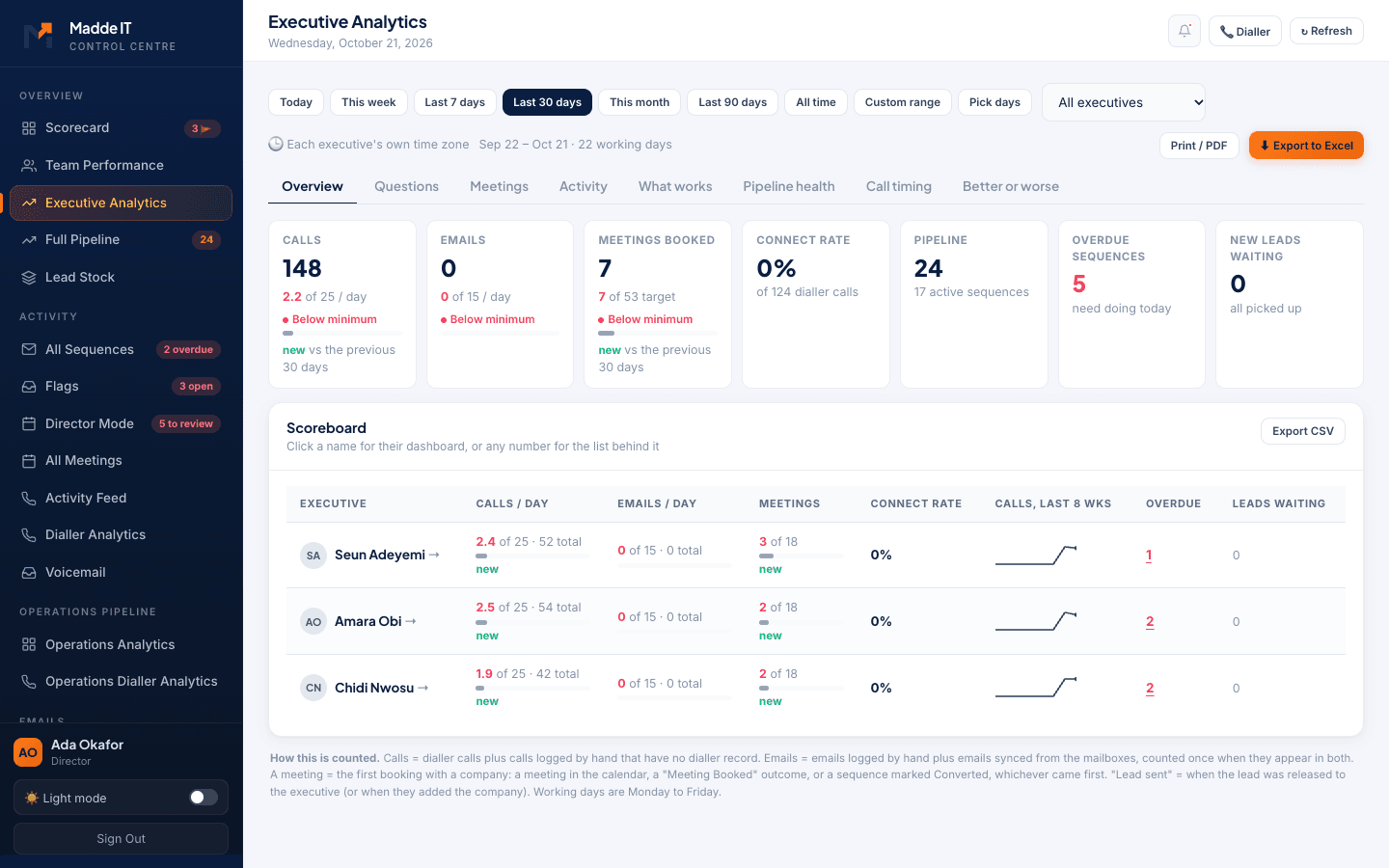The height and width of the screenshot is (868, 1389).
Task: Open the Dialler button
Action: 1245,31
